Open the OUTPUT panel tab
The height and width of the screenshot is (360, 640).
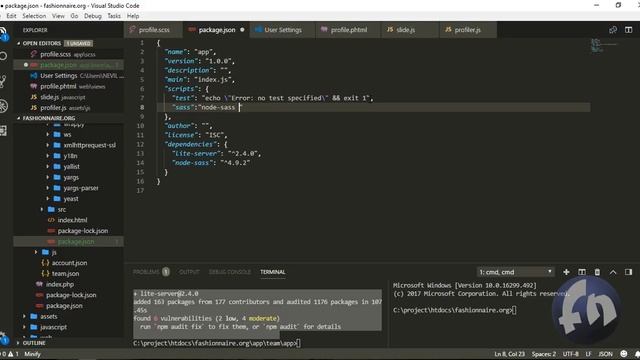pos(189,272)
